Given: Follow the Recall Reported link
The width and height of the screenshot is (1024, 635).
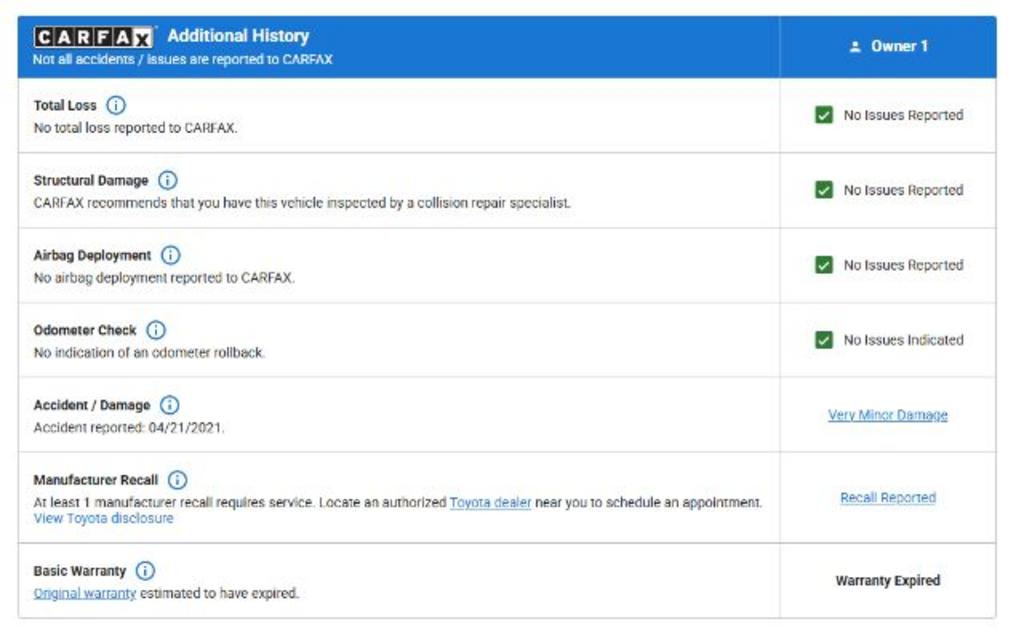Looking at the screenshot, I should pyautogui.click(x=888, y=498).
